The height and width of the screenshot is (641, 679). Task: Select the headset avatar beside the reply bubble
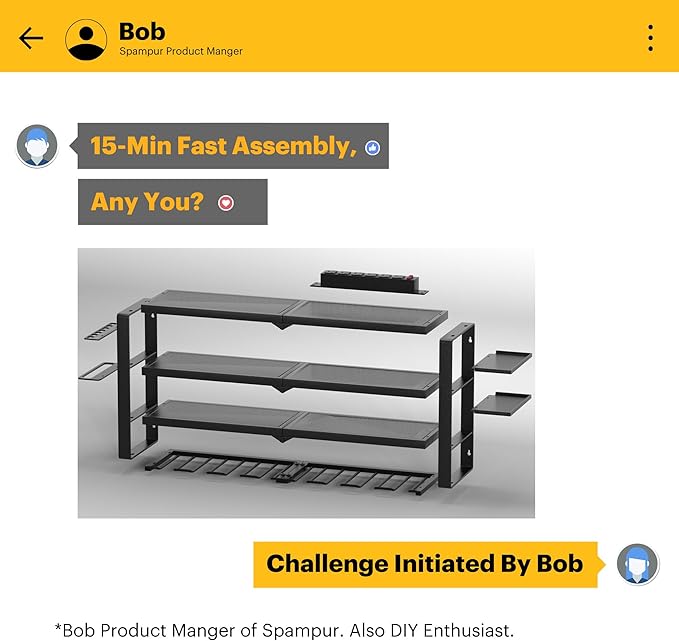click(x=637, y=564)
